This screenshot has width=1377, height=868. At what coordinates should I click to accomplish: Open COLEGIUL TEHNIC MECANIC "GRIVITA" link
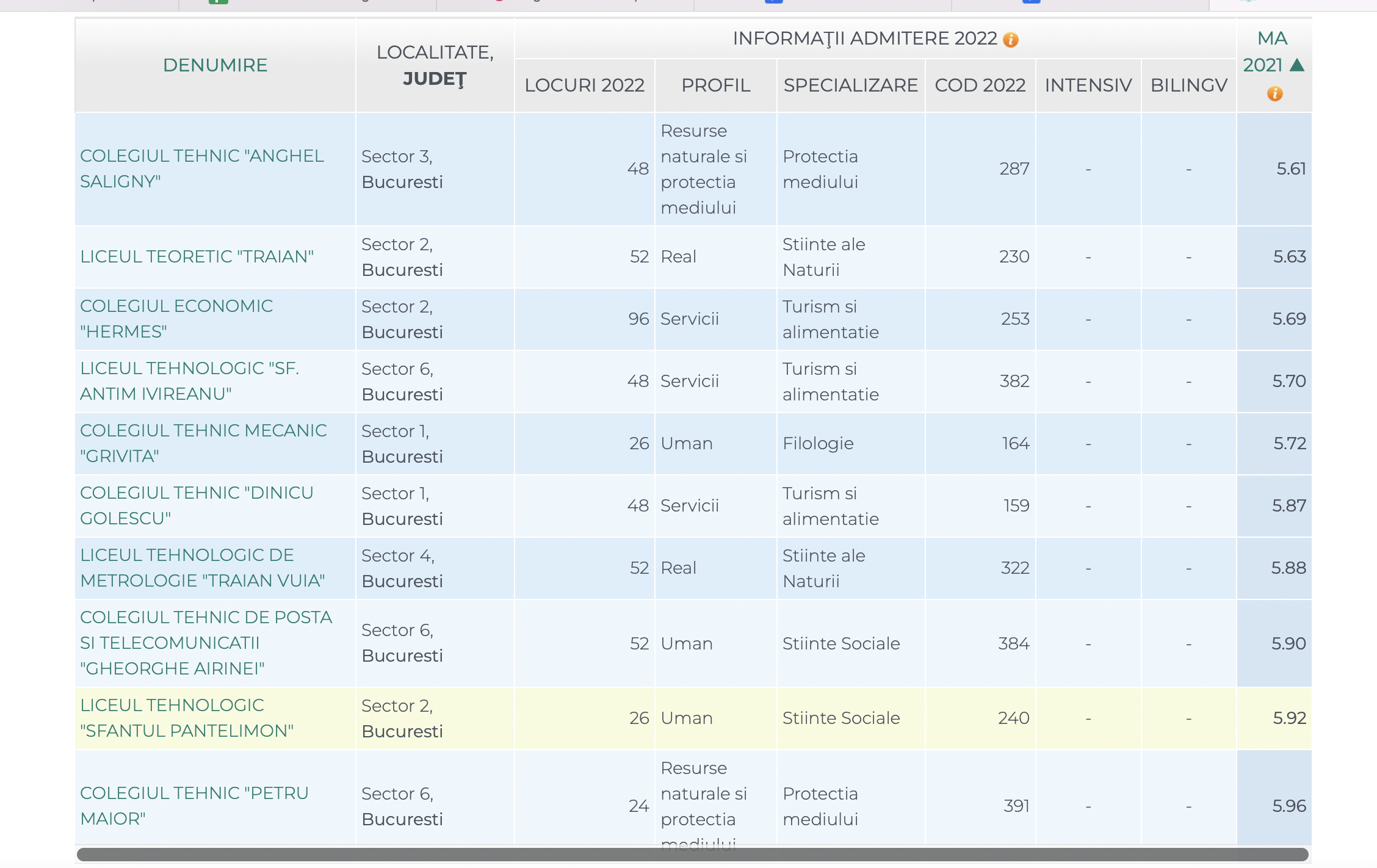(203, 443)
